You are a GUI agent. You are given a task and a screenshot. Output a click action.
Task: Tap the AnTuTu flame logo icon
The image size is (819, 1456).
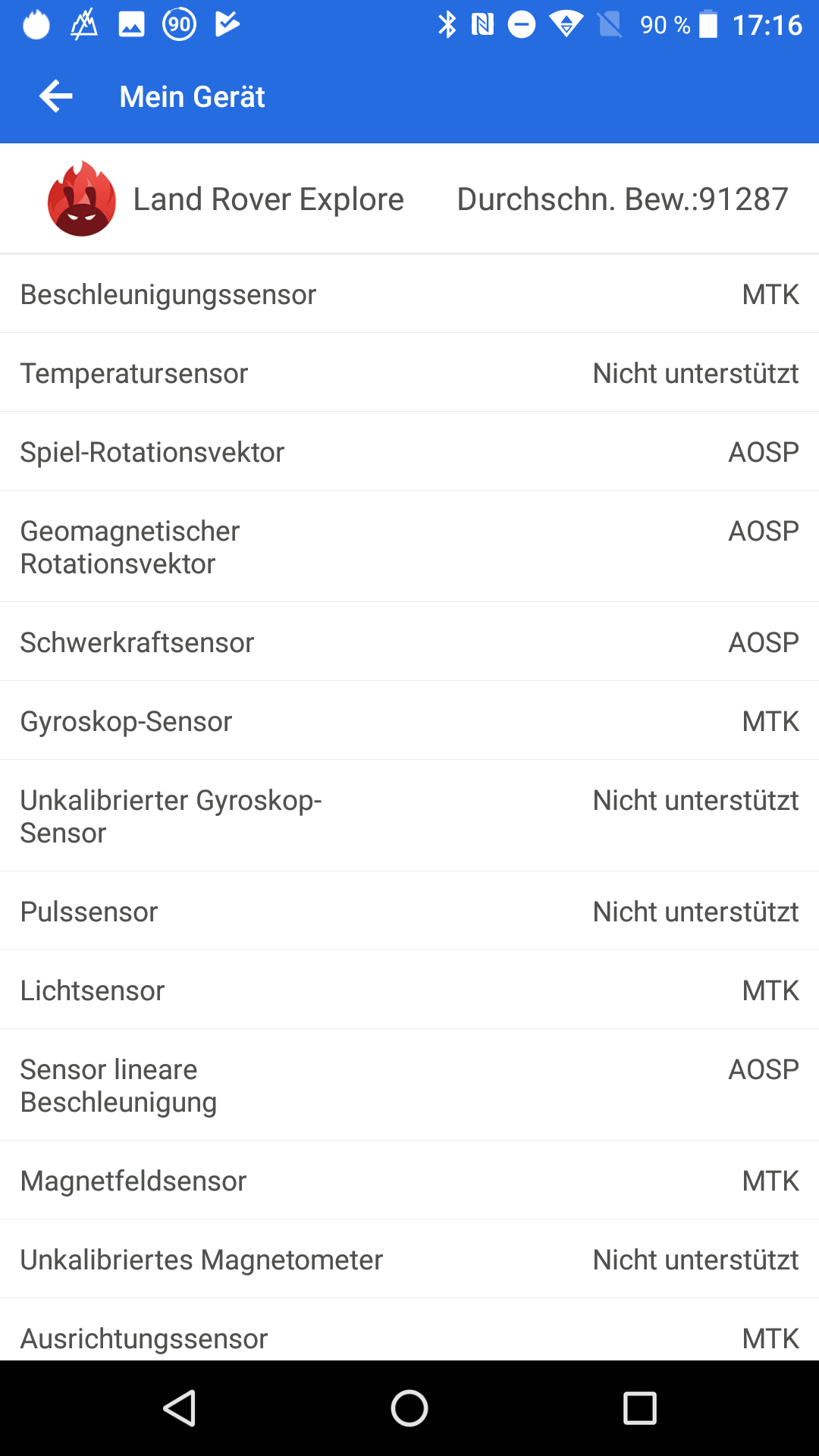pyautogui.click(x=82, y=199)
